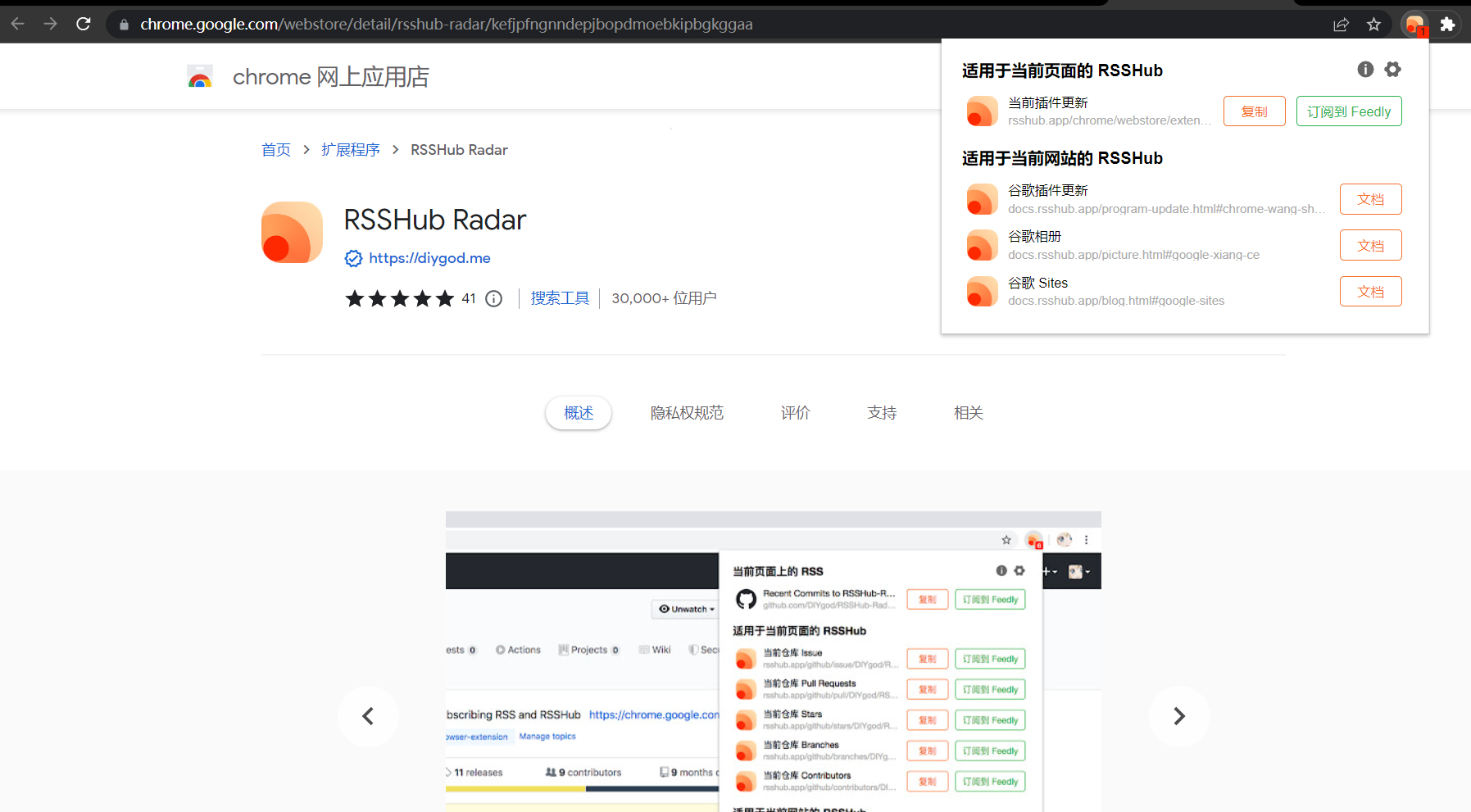
Task: Click RSSHub Radar breadcrumb text
Action: (x=459, y=150)
